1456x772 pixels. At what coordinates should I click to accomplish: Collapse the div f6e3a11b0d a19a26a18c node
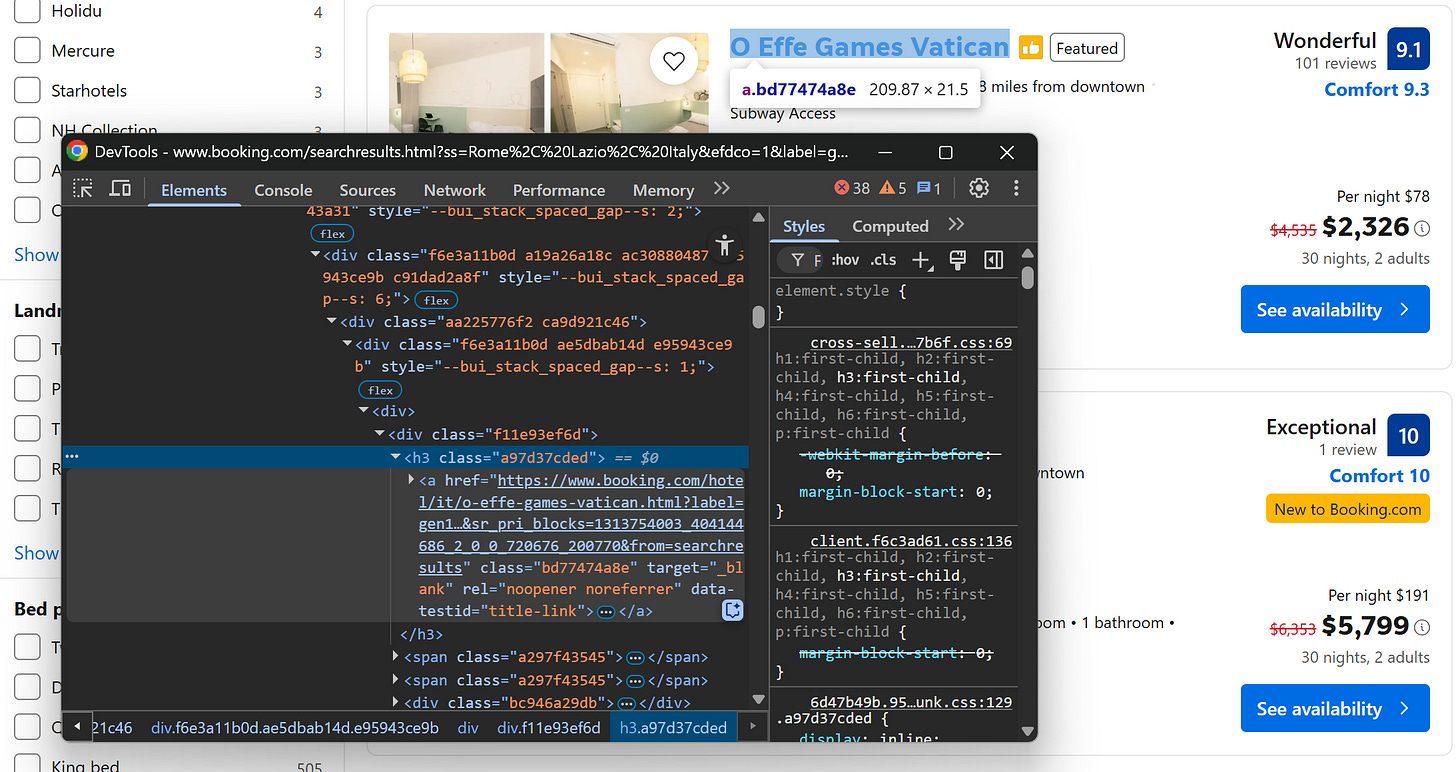[x=316, y=255]
